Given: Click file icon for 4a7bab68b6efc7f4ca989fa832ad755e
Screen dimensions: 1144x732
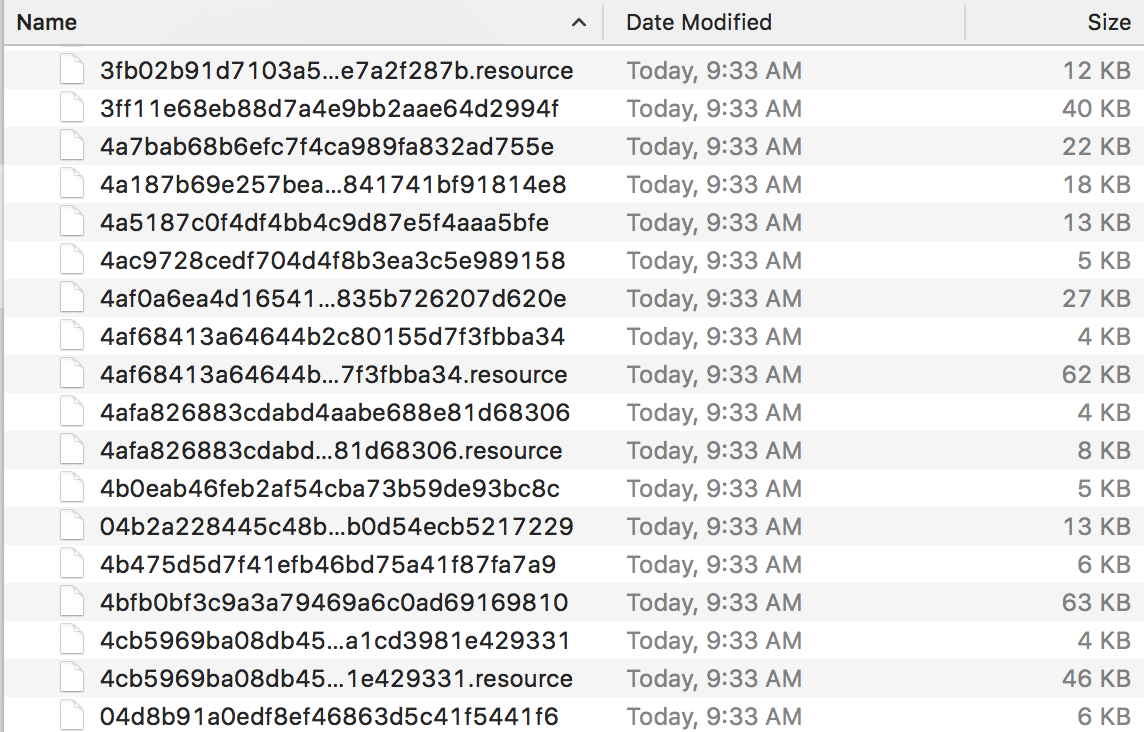Looking at the screenshot, I should (72, 146).
